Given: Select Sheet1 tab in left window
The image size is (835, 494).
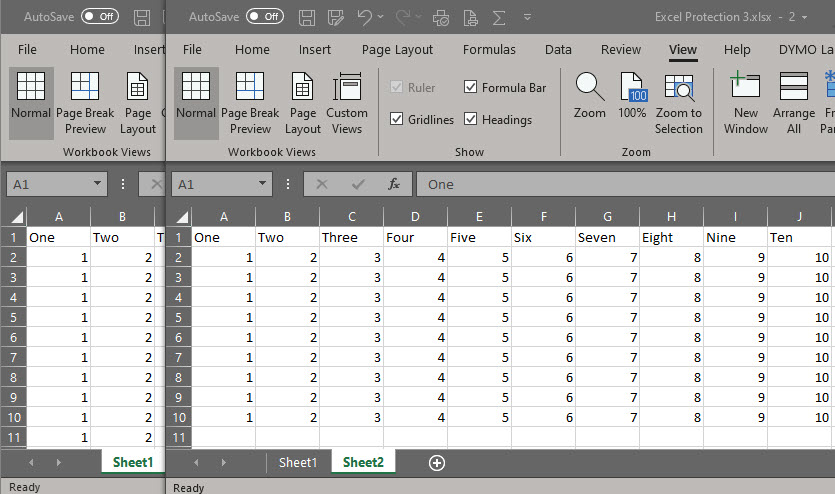Looking at the screenshot, I should (133, 462).
